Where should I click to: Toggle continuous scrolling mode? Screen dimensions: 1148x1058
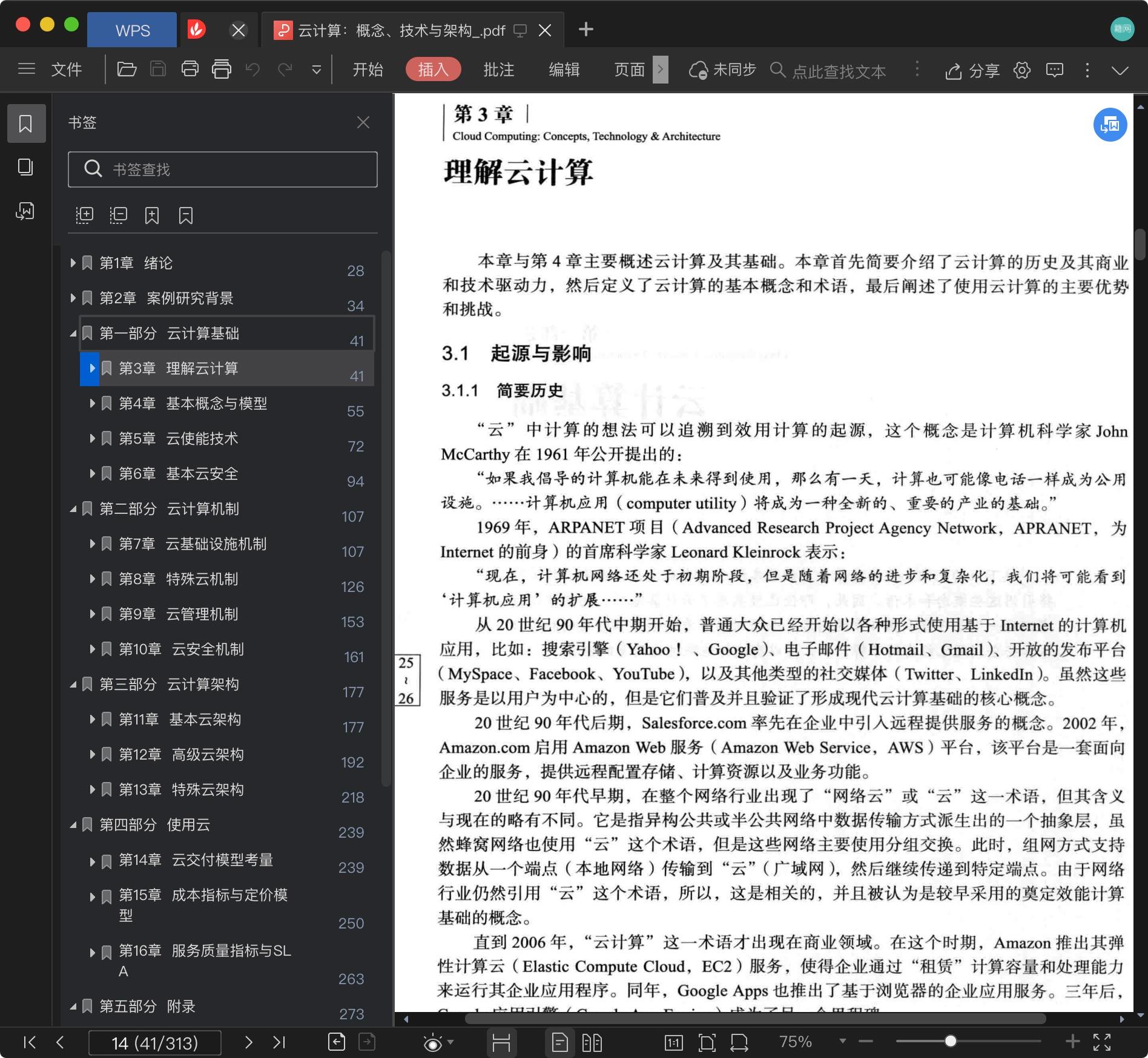click(x=501, y=1042)
